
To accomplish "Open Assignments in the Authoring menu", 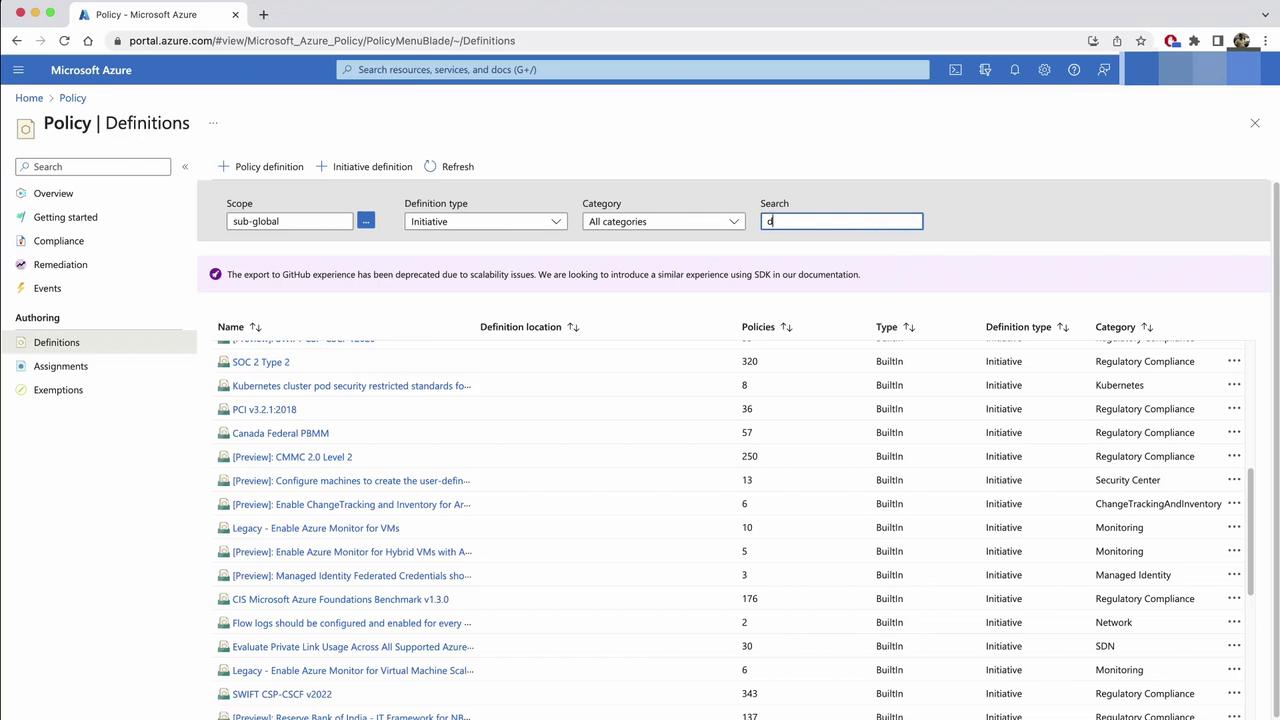I will [x=60, y=366].
